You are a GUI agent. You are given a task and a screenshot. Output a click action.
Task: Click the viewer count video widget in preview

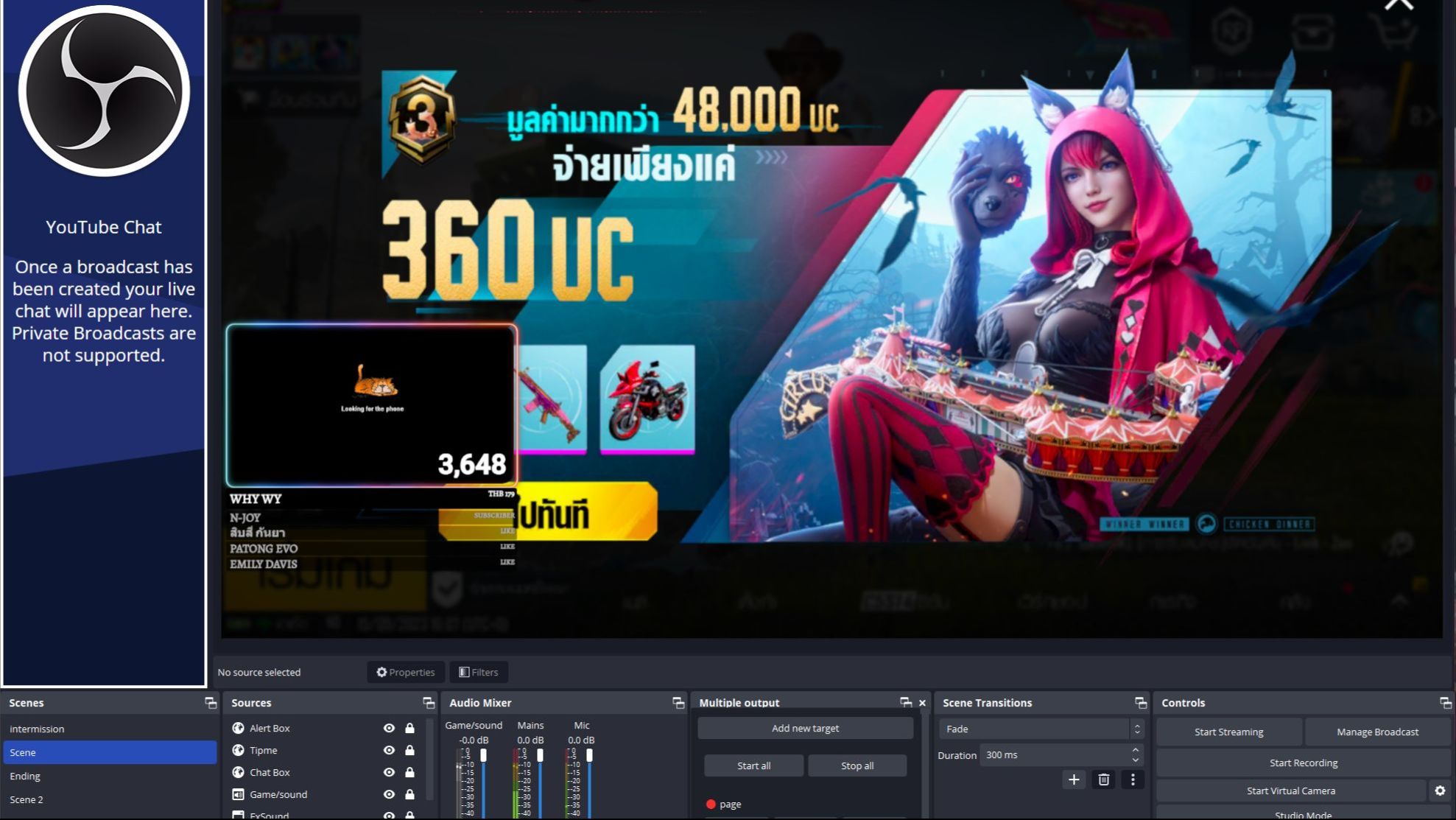[x=372, y=405]
